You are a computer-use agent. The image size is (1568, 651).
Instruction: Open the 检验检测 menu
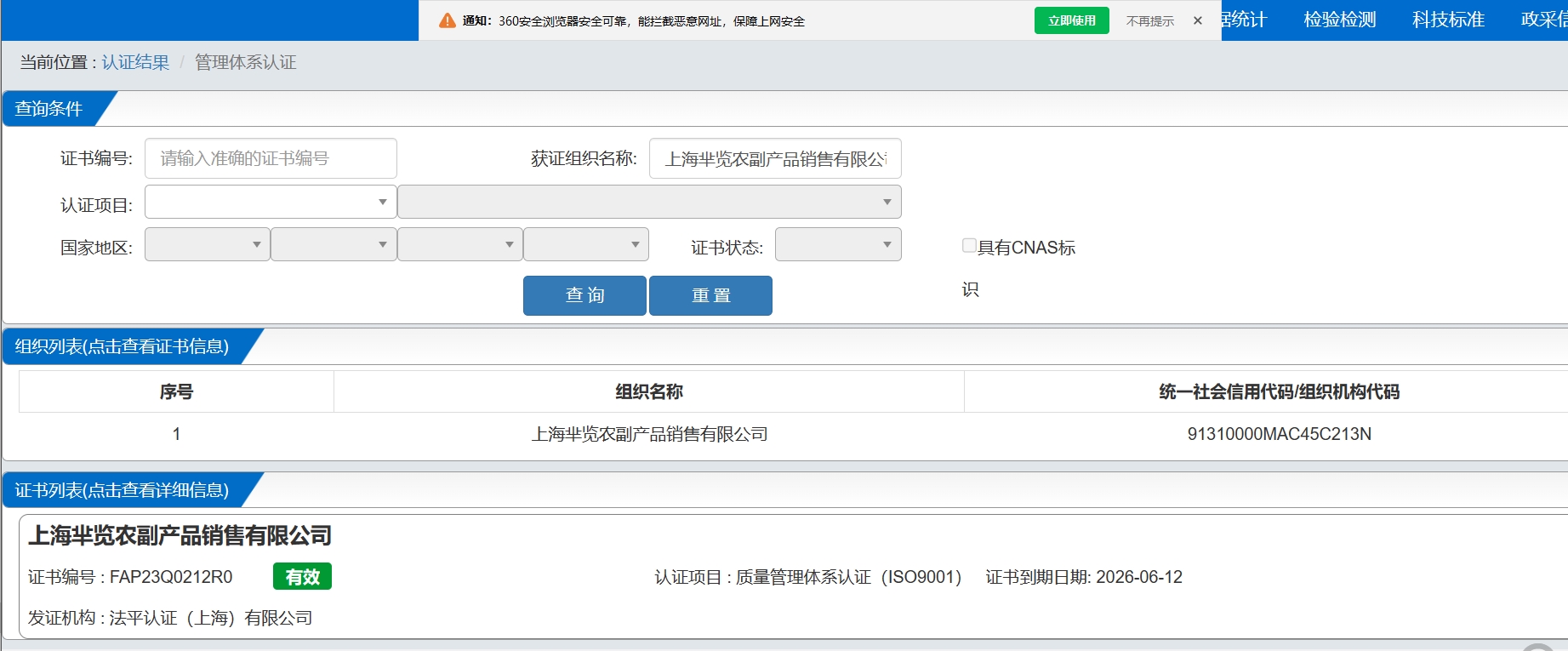tap(1339, 20)
